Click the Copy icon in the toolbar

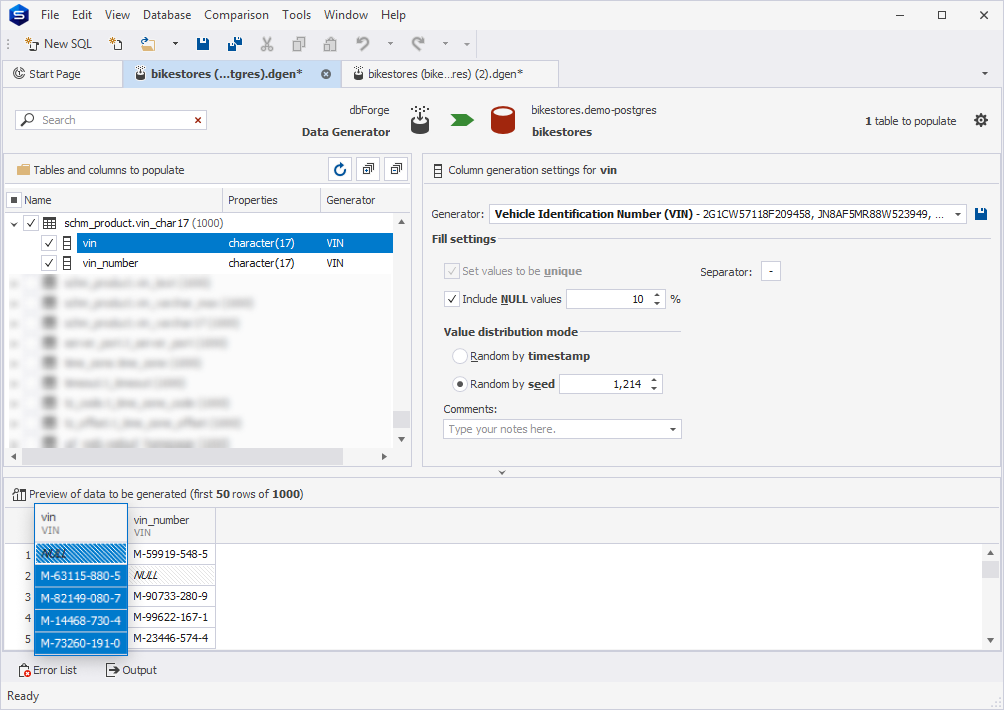298,44
